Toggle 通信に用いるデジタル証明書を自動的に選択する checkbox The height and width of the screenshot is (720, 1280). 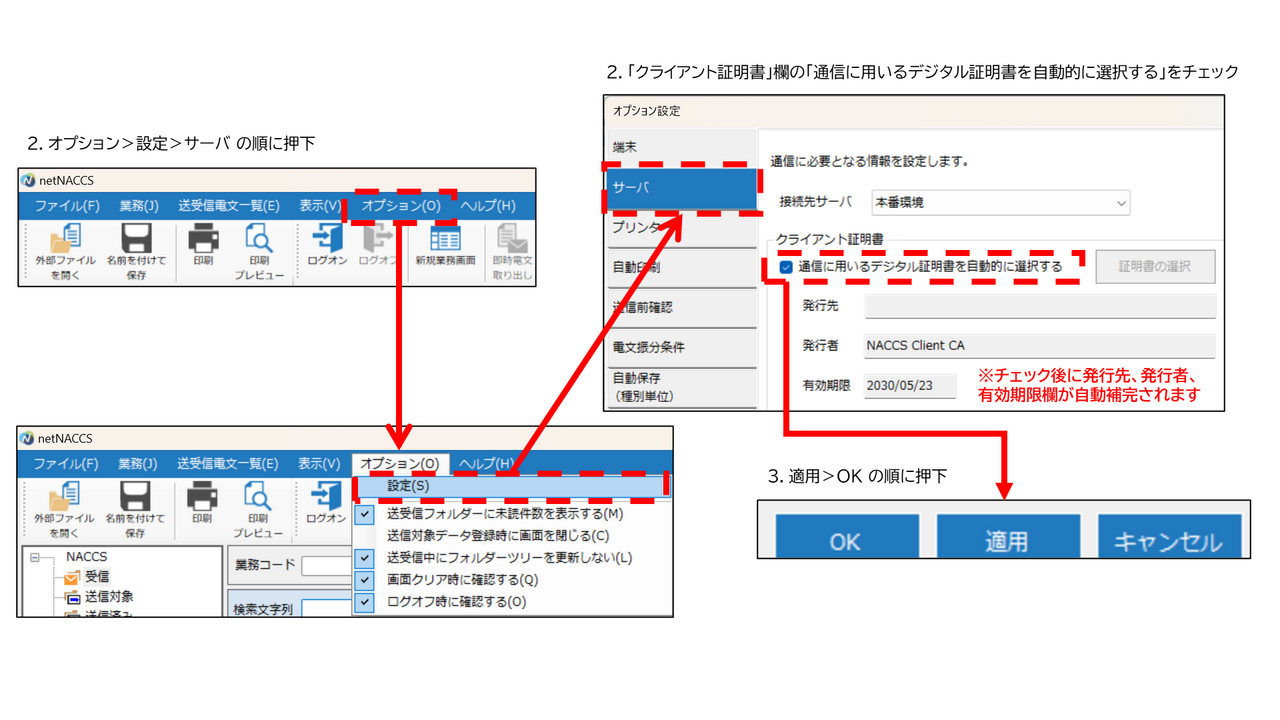click(x=787, y=267)
